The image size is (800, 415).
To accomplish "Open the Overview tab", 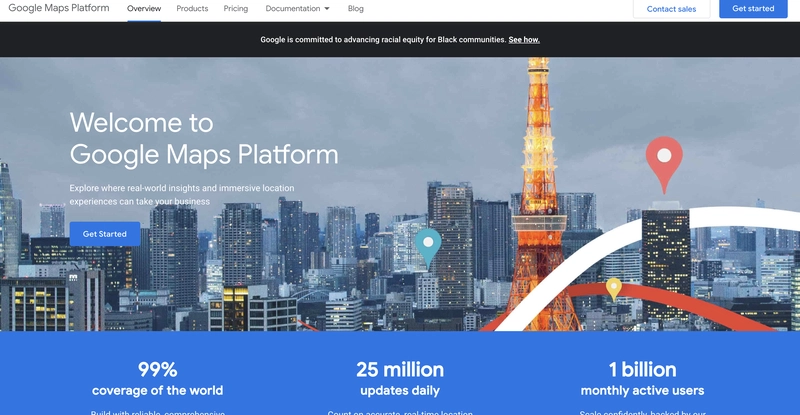I will 144,9.
